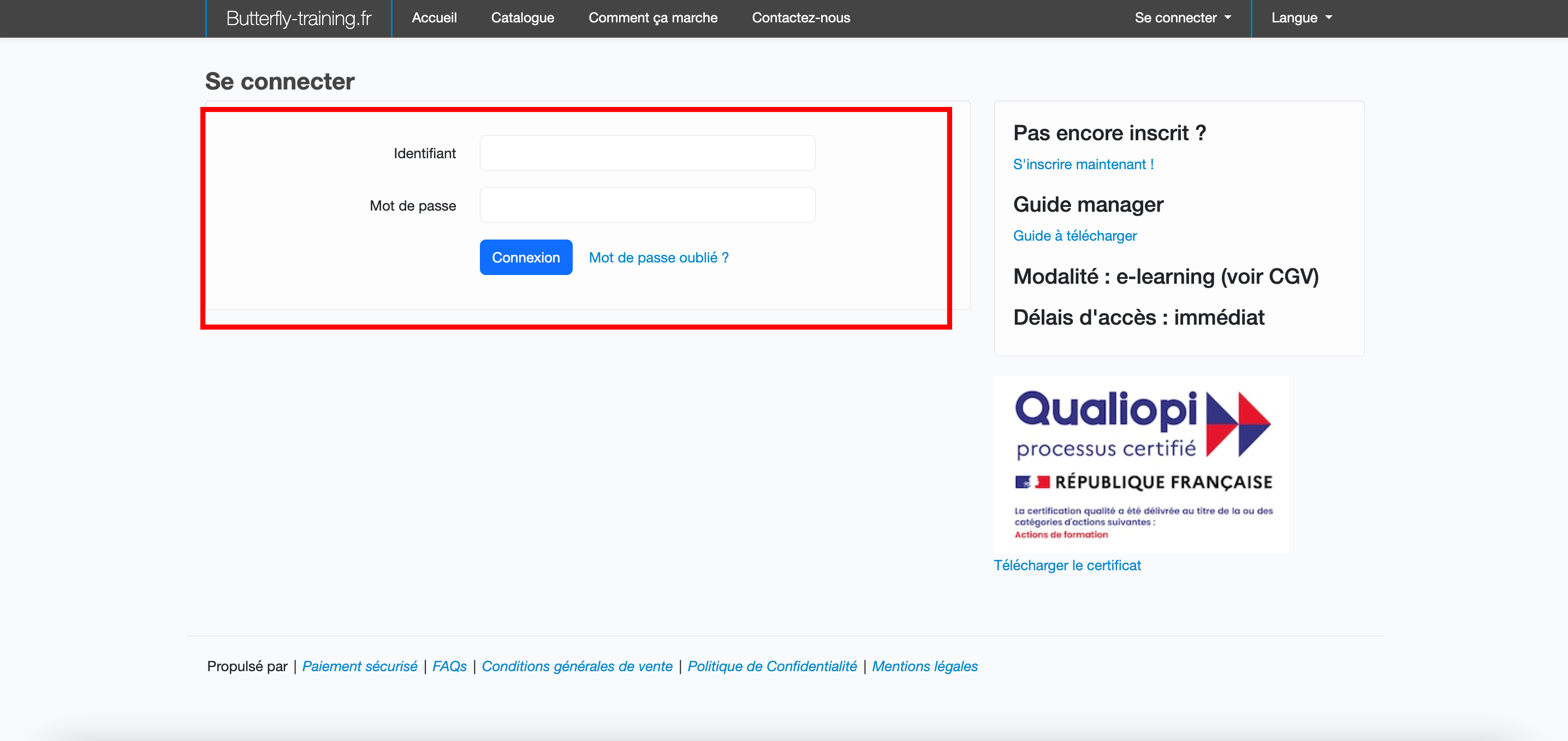
Task: Expand the Se connecter dropdown
Action: 1183,17
